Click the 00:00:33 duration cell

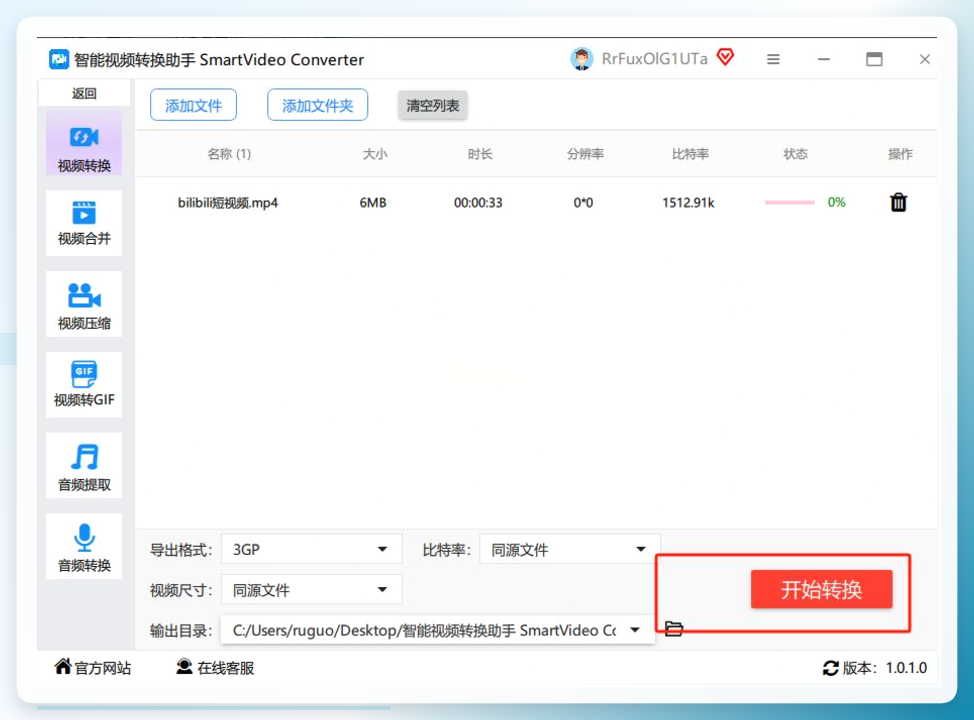pos(478,203)
